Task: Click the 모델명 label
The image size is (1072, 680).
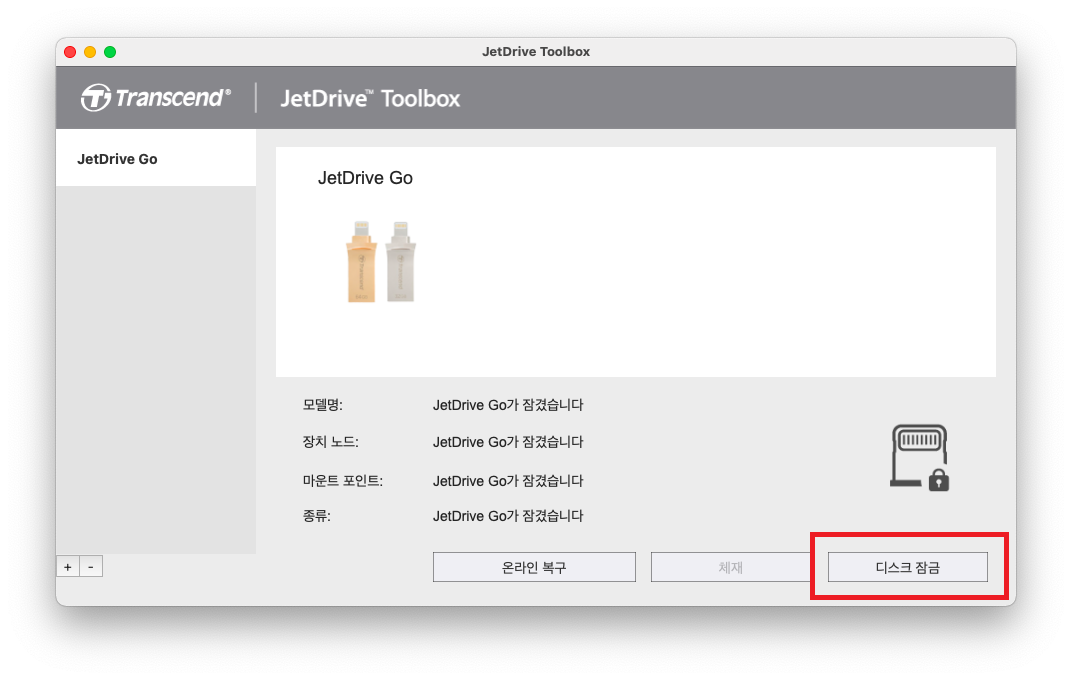Action: pos(323,405)
